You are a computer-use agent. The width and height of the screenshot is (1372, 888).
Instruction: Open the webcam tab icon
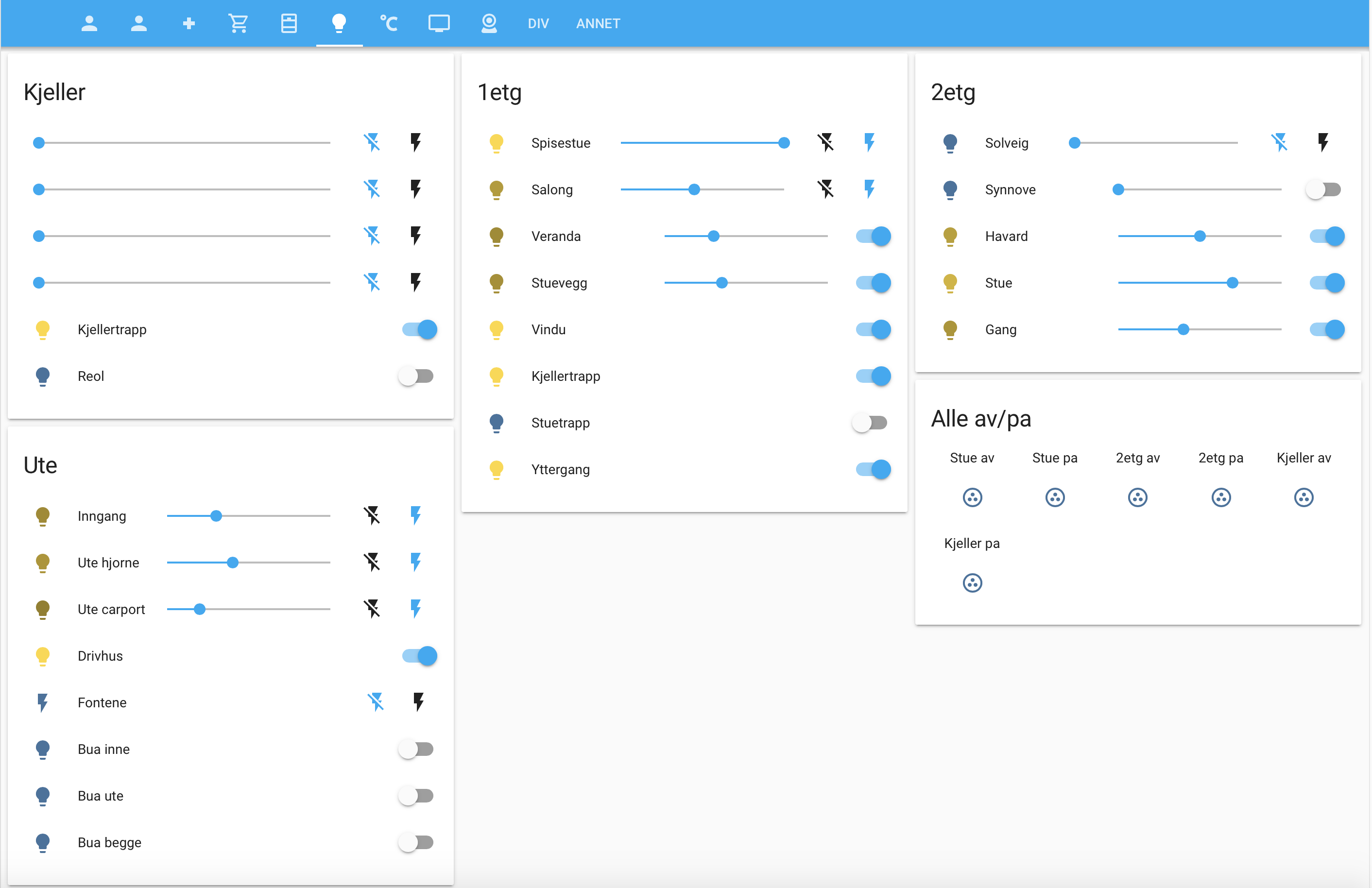[489, 24]
